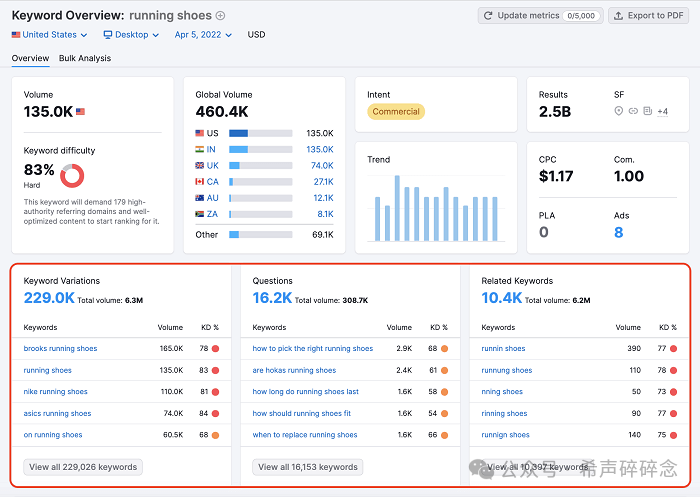
Task: Click the news document icon under SF
Action: pos(647,111)
